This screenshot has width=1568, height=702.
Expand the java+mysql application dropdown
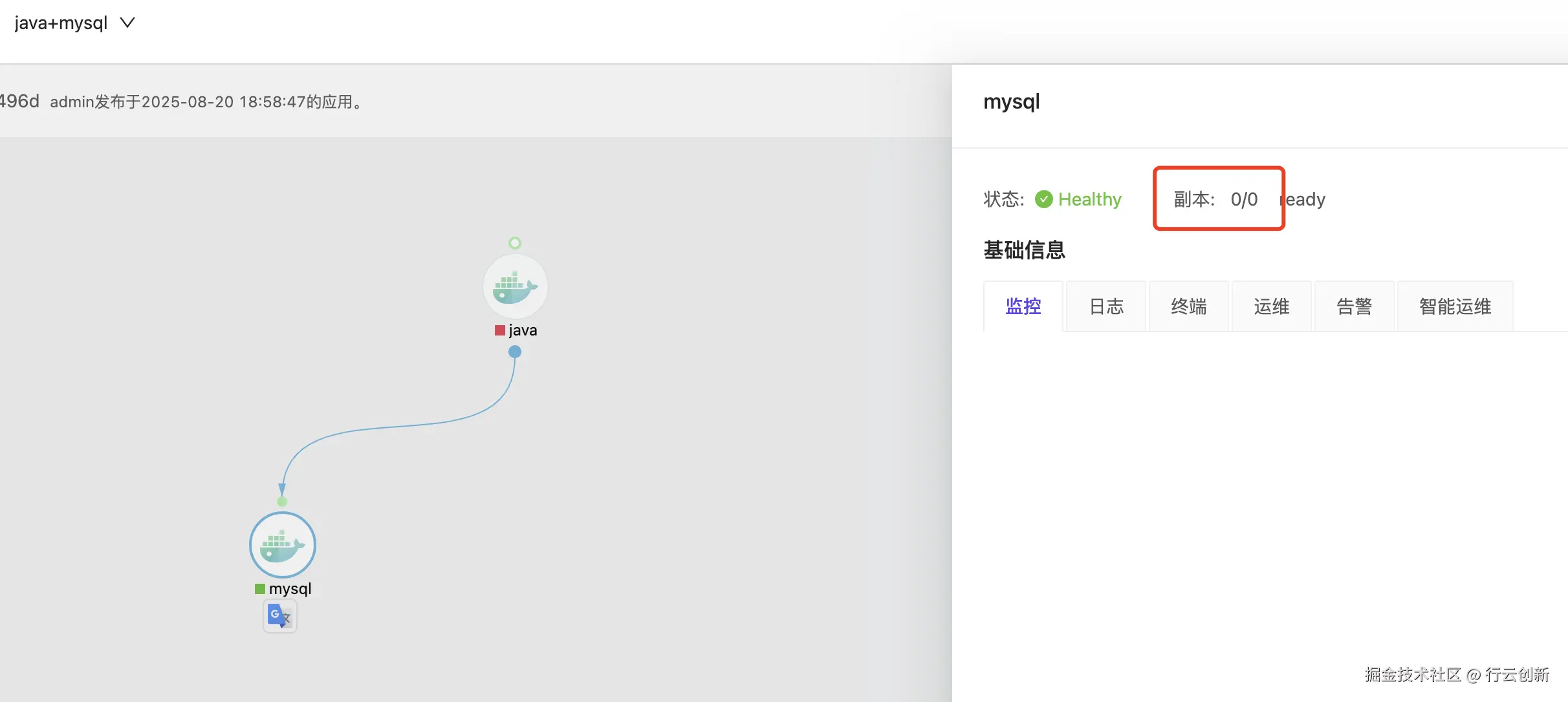coord(61,23)
